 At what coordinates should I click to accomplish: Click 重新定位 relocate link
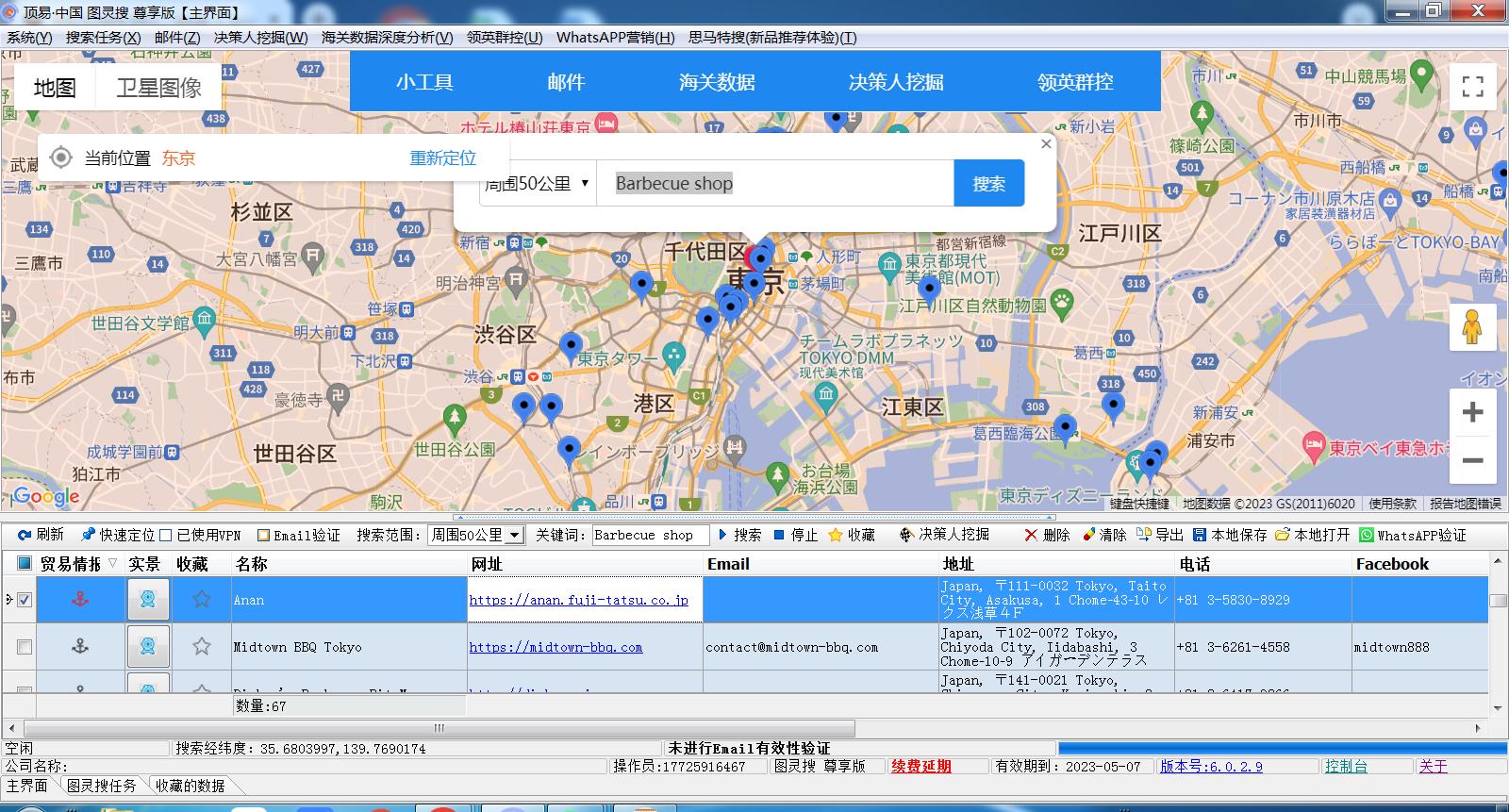click(442, 157)
